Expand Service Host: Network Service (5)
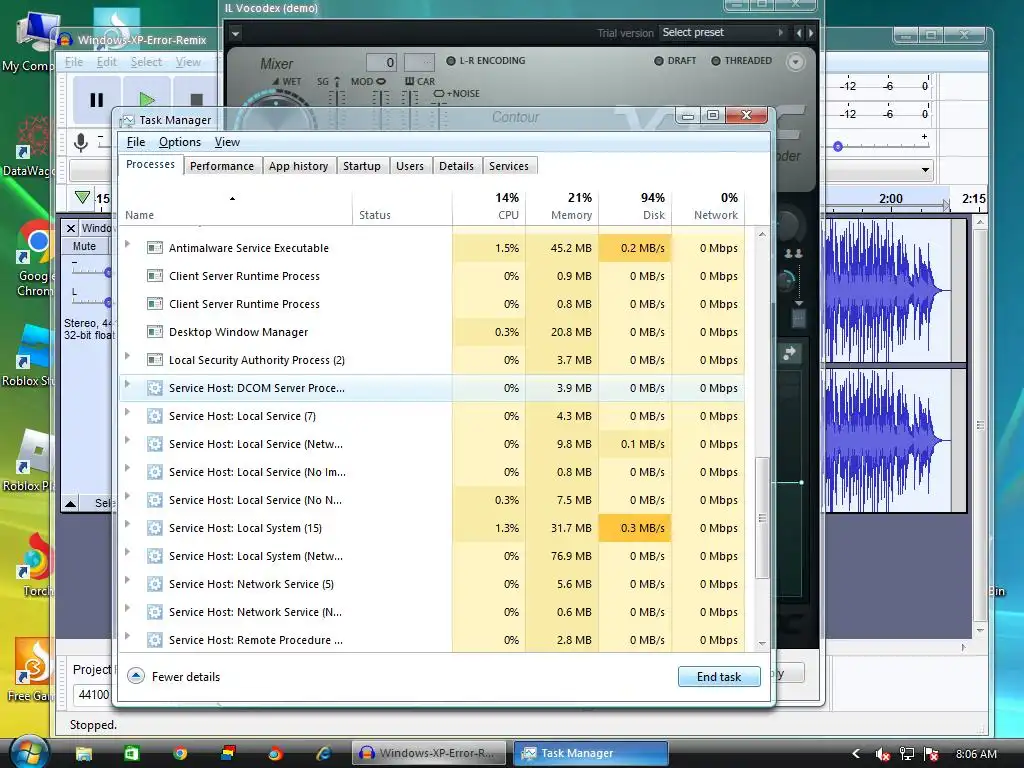The image size is (1024, 768). pyautogui.click(x=128, y=580)
